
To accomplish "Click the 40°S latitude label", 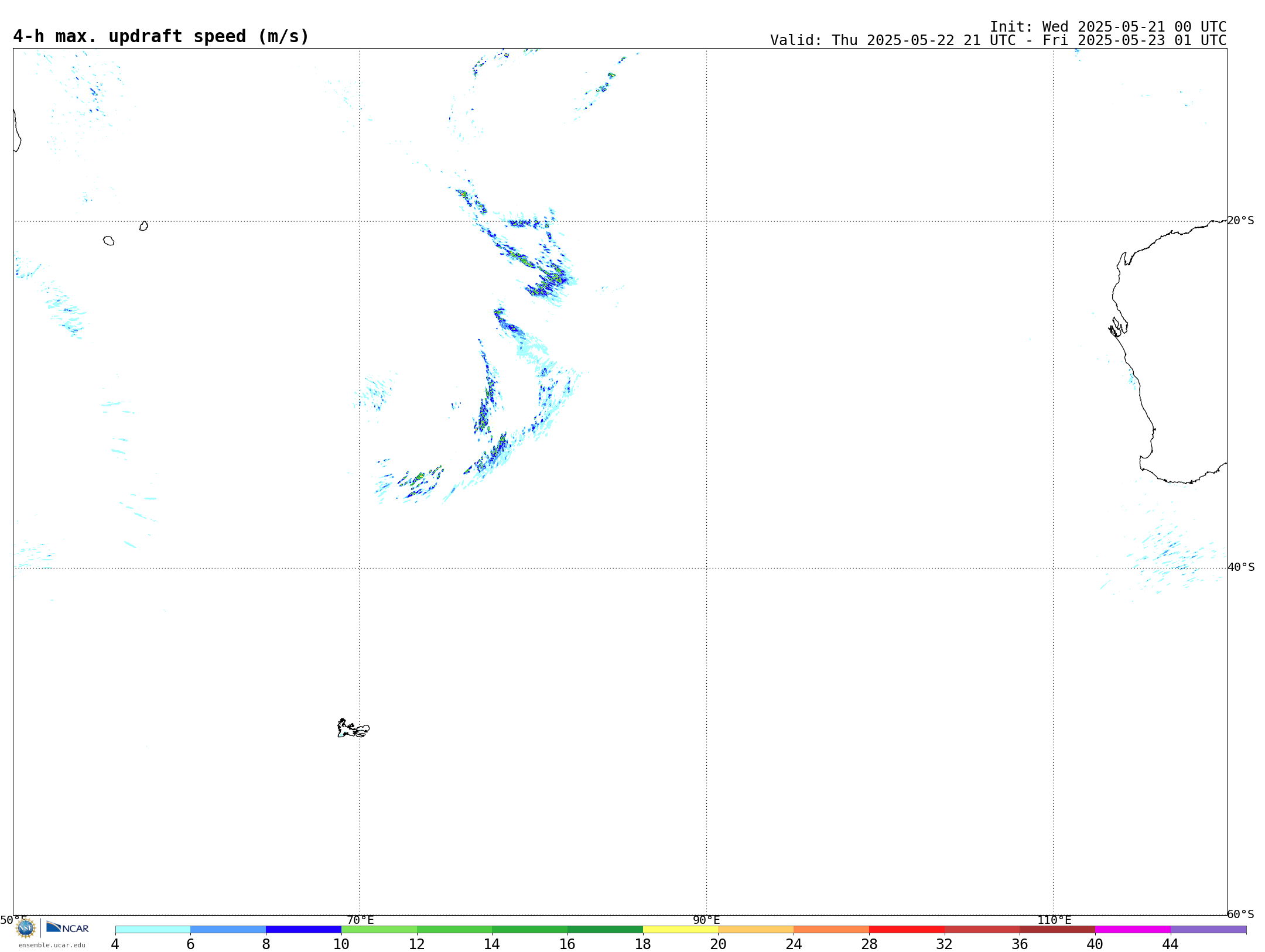I will [x=1241, y=567].
